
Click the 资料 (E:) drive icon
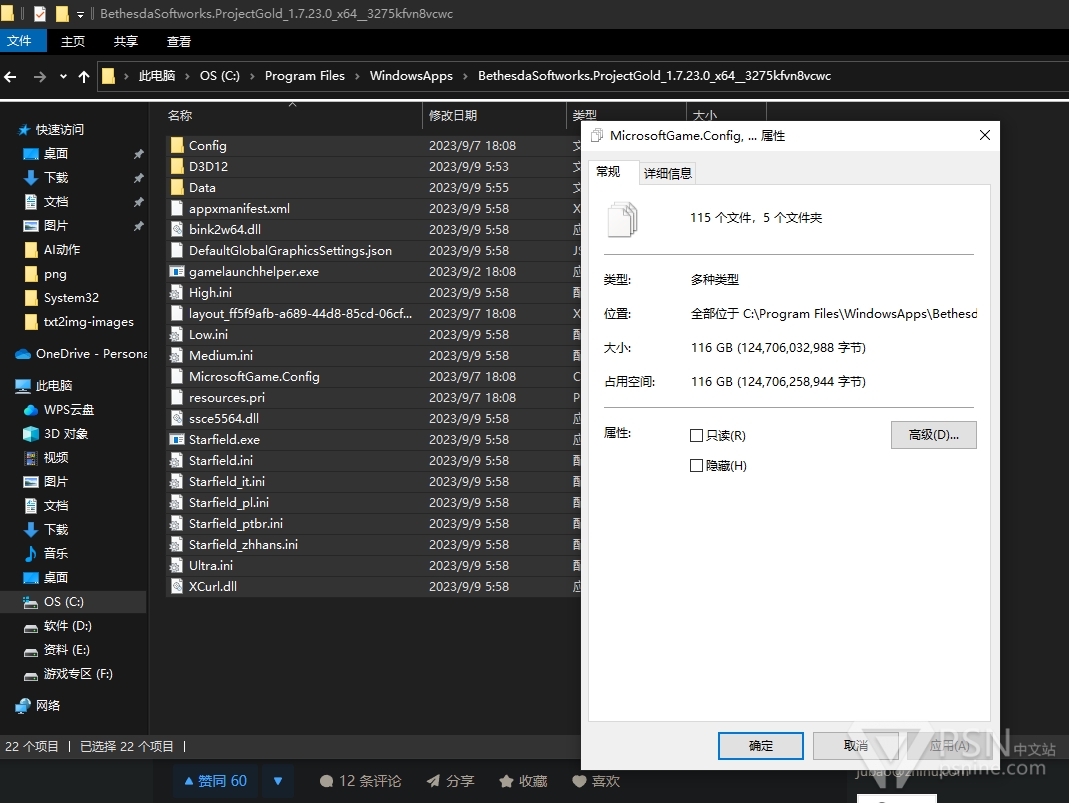(31, 651)
